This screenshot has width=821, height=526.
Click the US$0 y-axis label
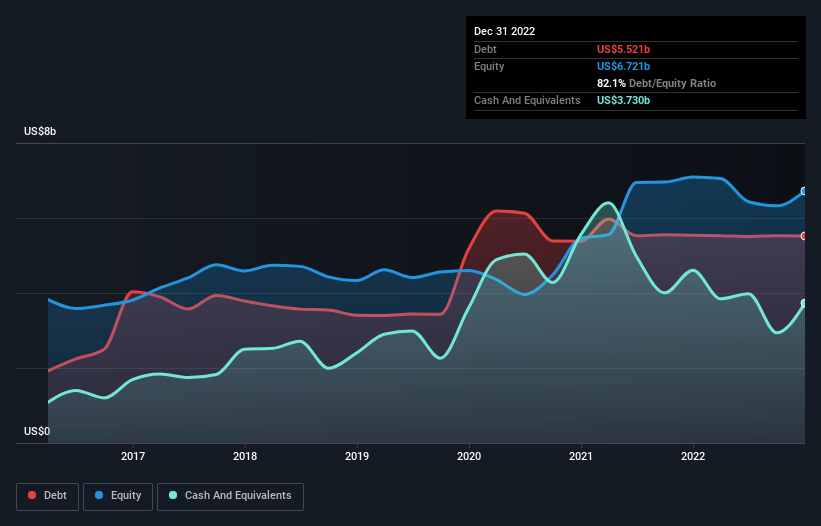coord(37,431)
